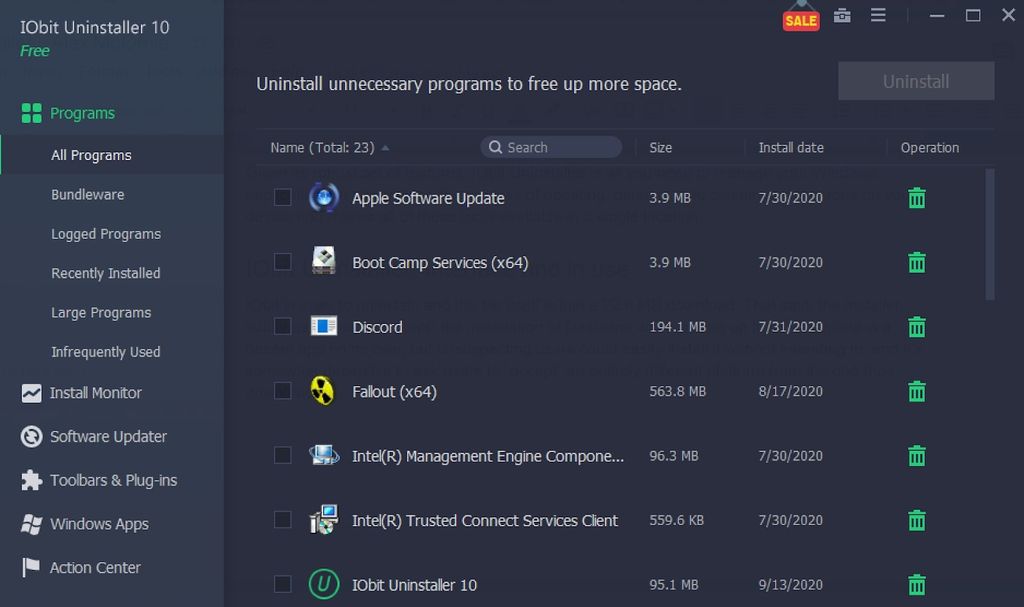
Task: Uninstall Fallout using its trash icon
Action: [x=916, y=391]
